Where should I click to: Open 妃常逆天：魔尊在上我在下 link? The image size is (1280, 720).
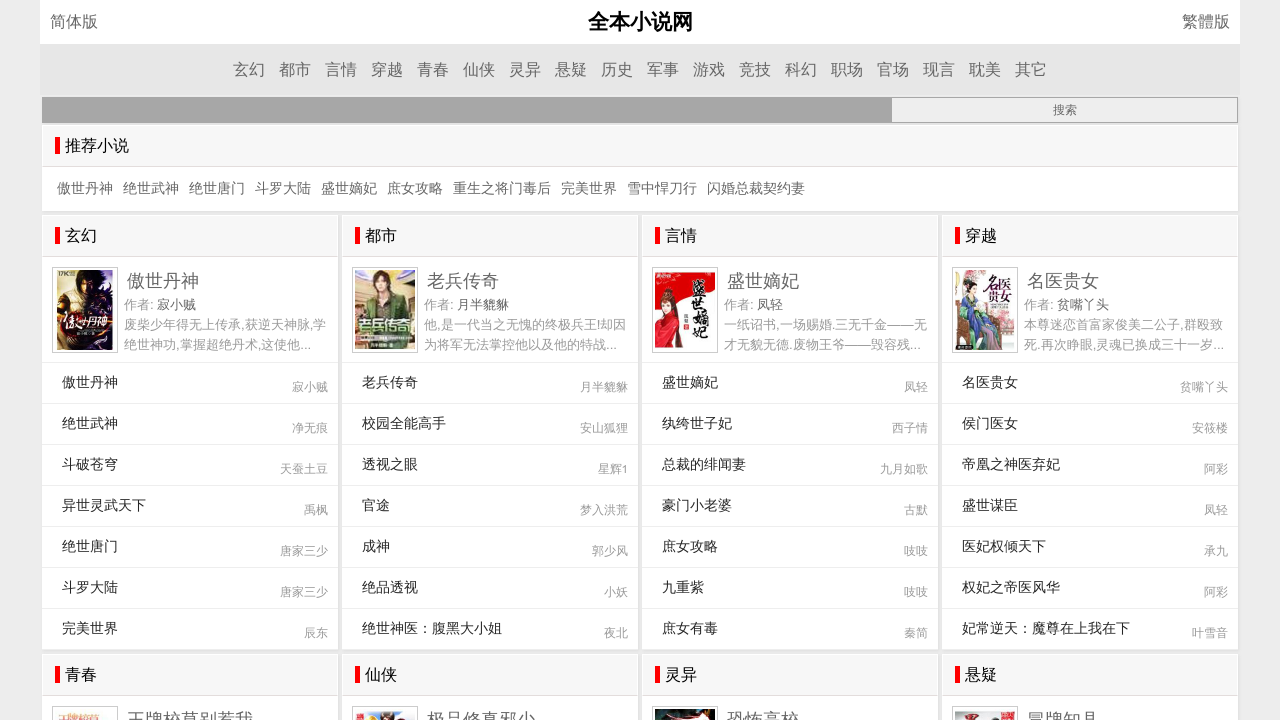pos(1046,628)
